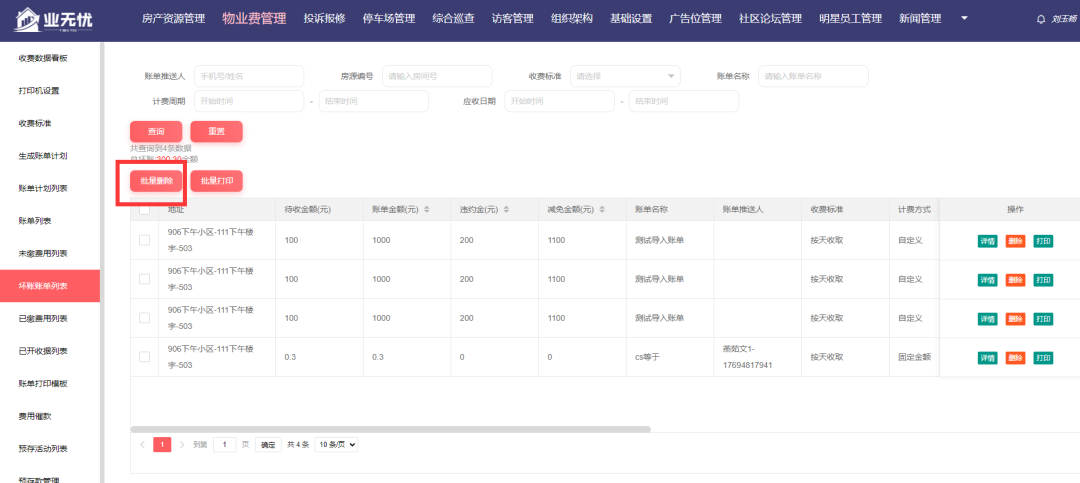
Task: Open 社区论坛管理 menu
Action: [x=770, y=19]
